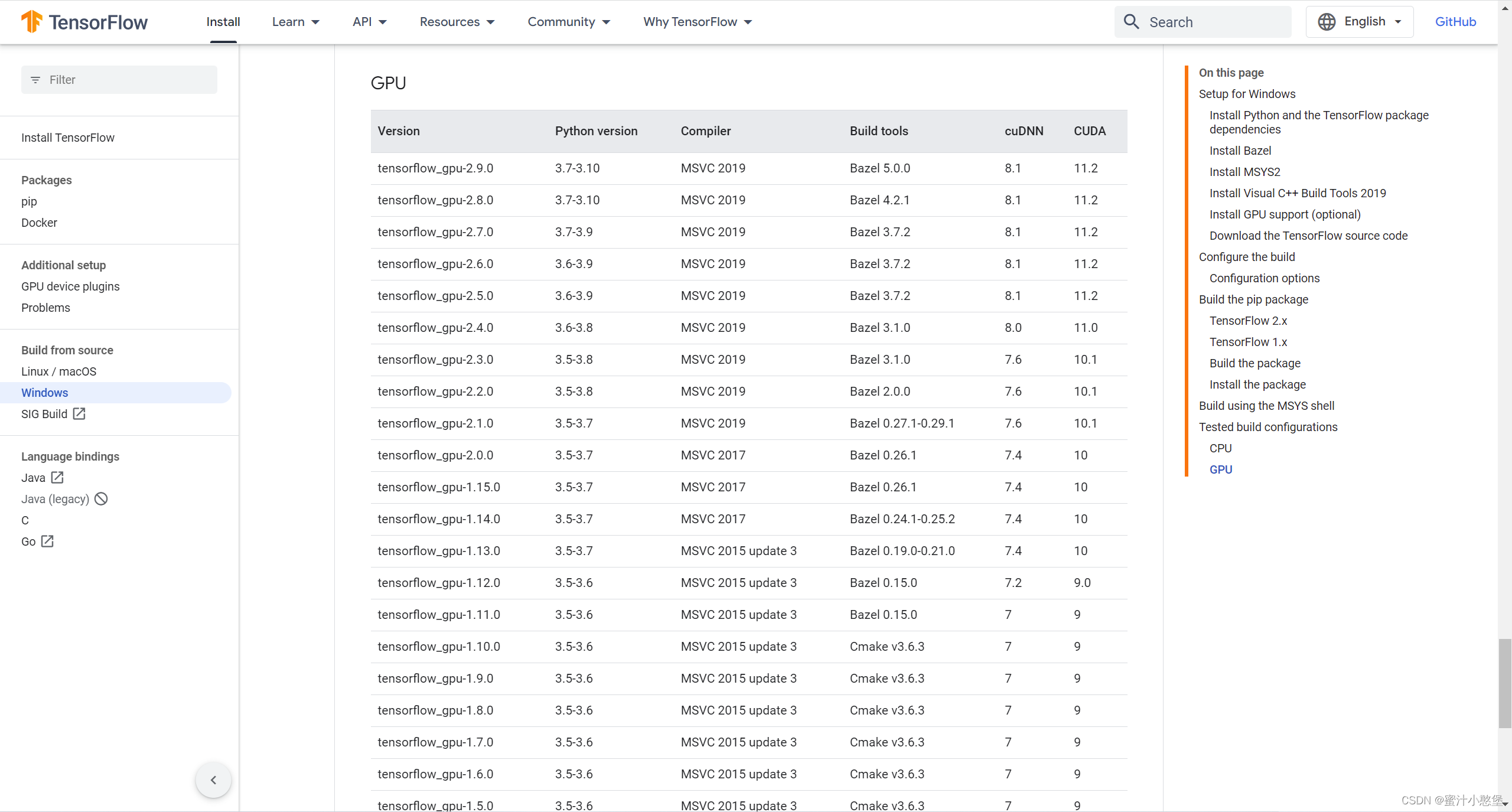Open the Go language binding
The height and width of the screenshot is (812, 1512).
point(28,542)
